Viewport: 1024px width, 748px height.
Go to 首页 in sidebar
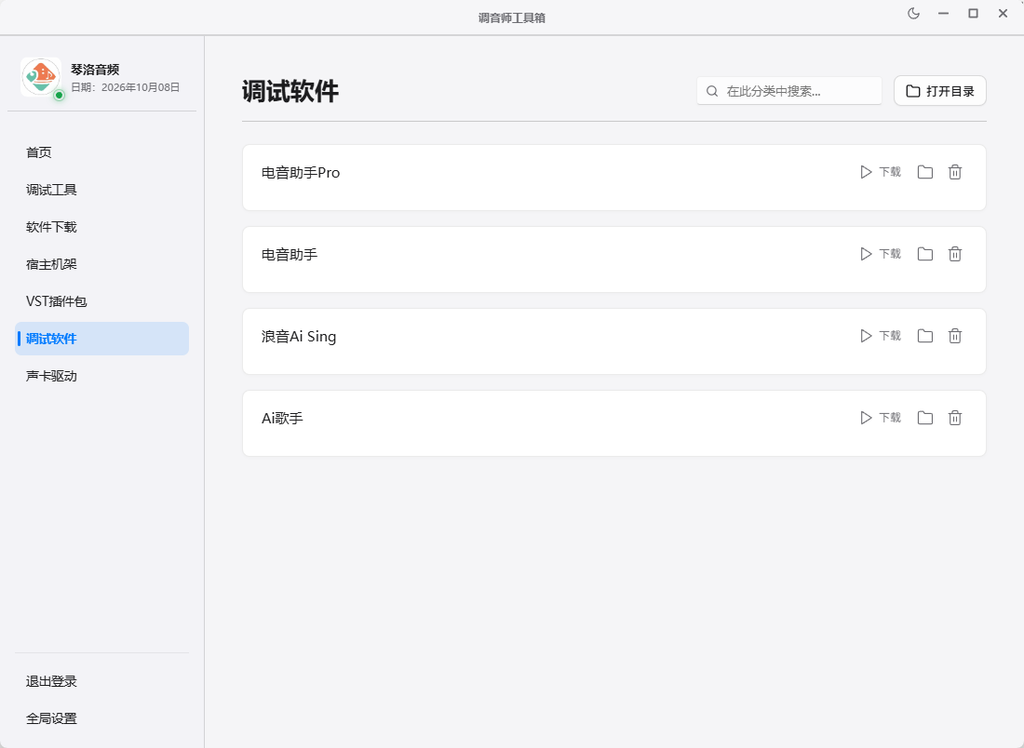coord(102,152)
